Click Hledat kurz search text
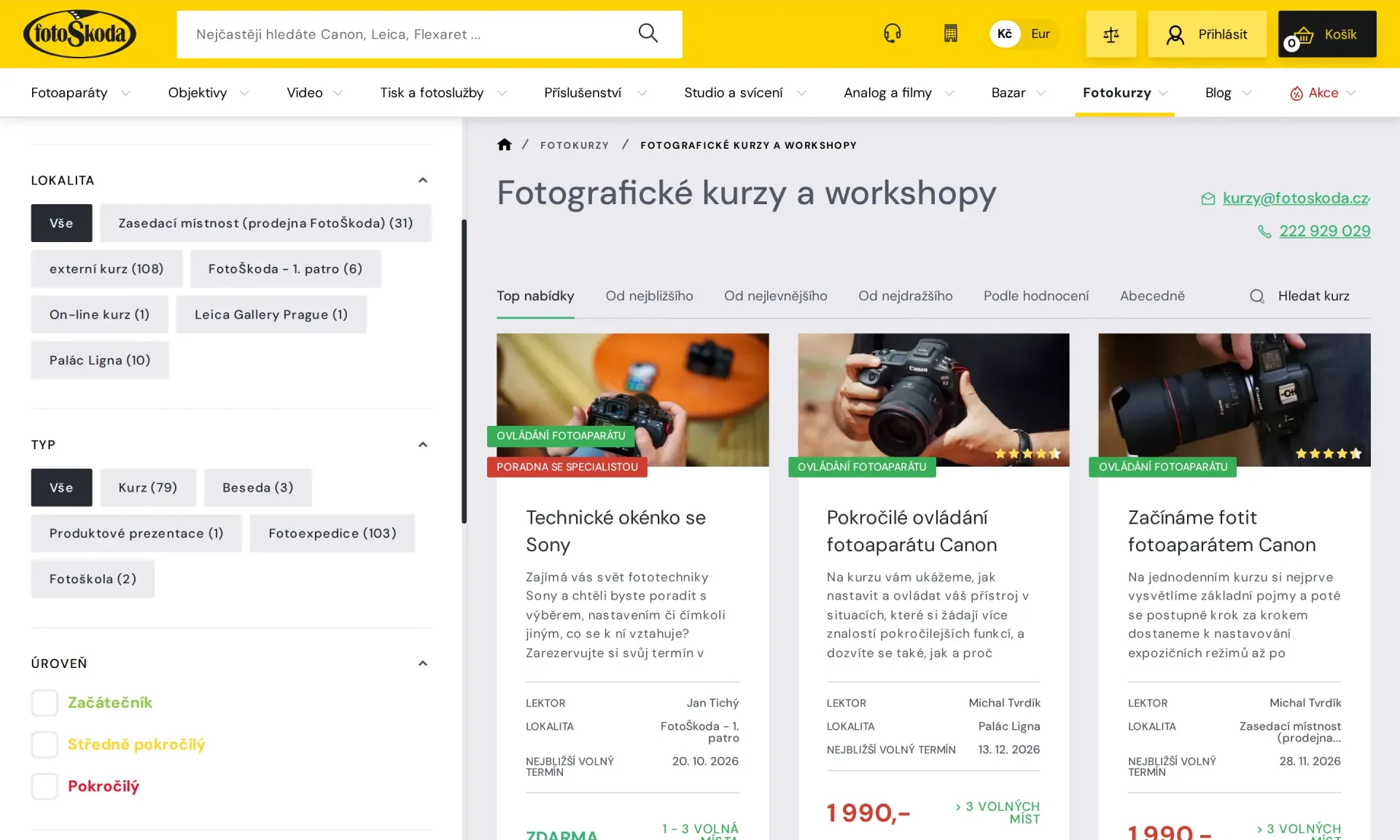The image size is (1400, 840). coord(1313,296)
